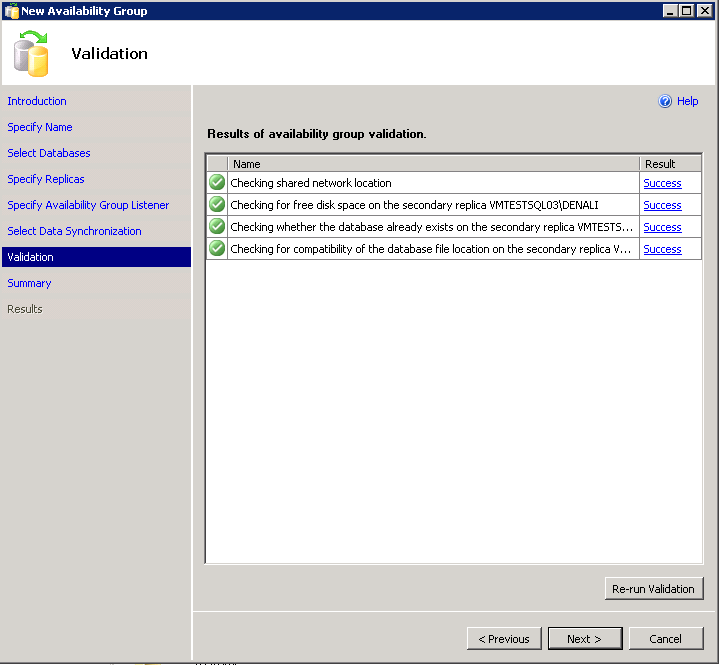
Task: Go back with the Previous button
Action: click(x=504, y=639)
